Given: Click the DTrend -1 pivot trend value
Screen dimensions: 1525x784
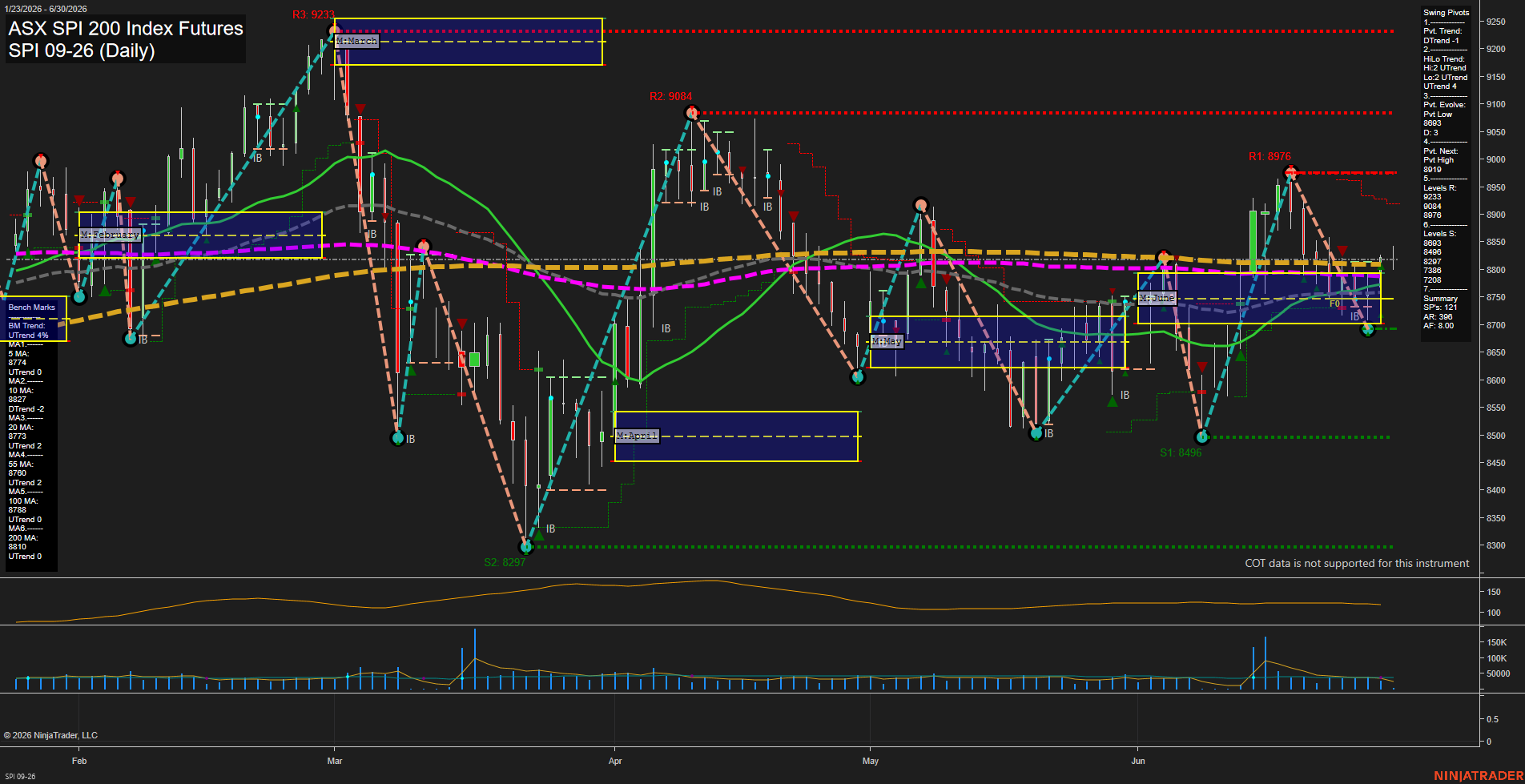Looking at the screenshot, I should 1441,40.
